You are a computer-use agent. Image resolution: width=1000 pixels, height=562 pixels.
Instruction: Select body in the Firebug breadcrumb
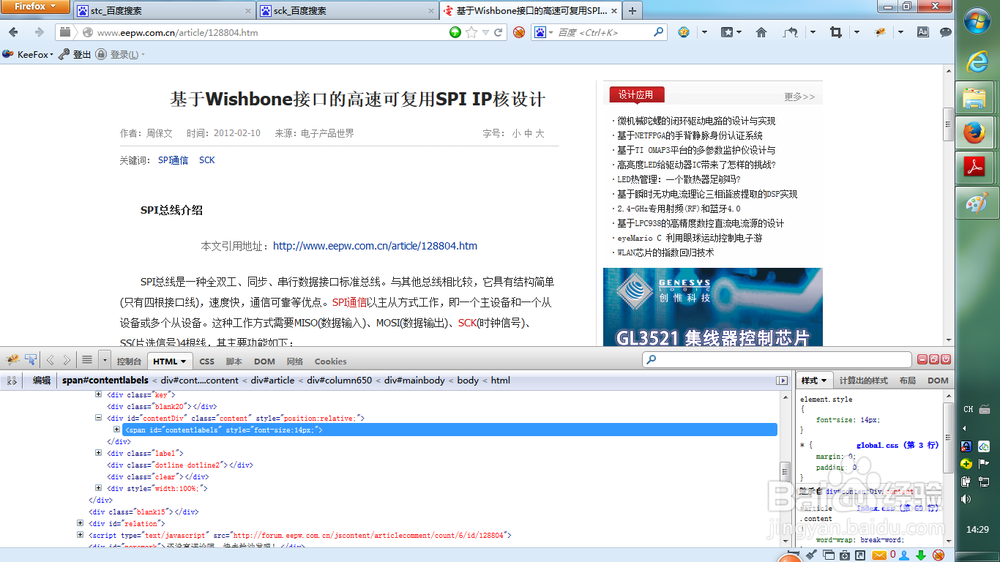[467, 380]
